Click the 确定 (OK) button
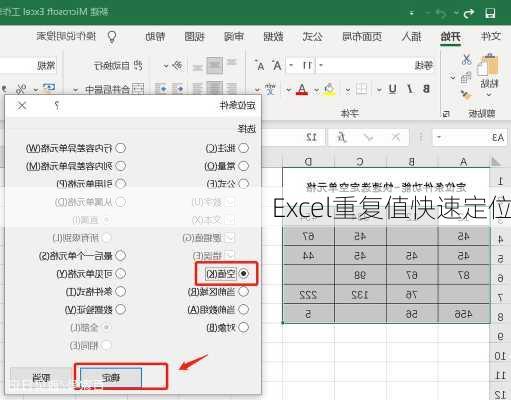The image size is (511, 400). (111, 378)
